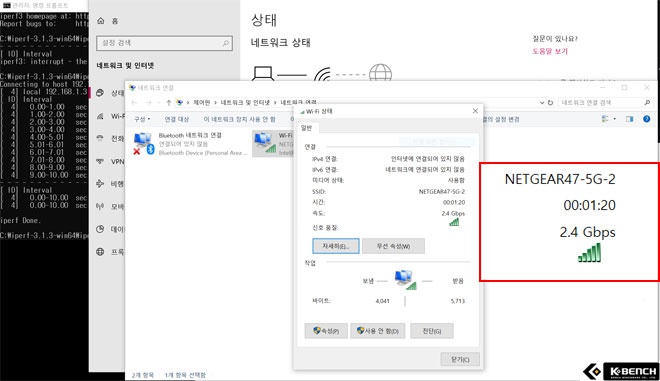The image size is (660, 381).
Task: Open proxy globe icon in Settings sidebar
Action: pyautogui.click(x=100, y=252)
